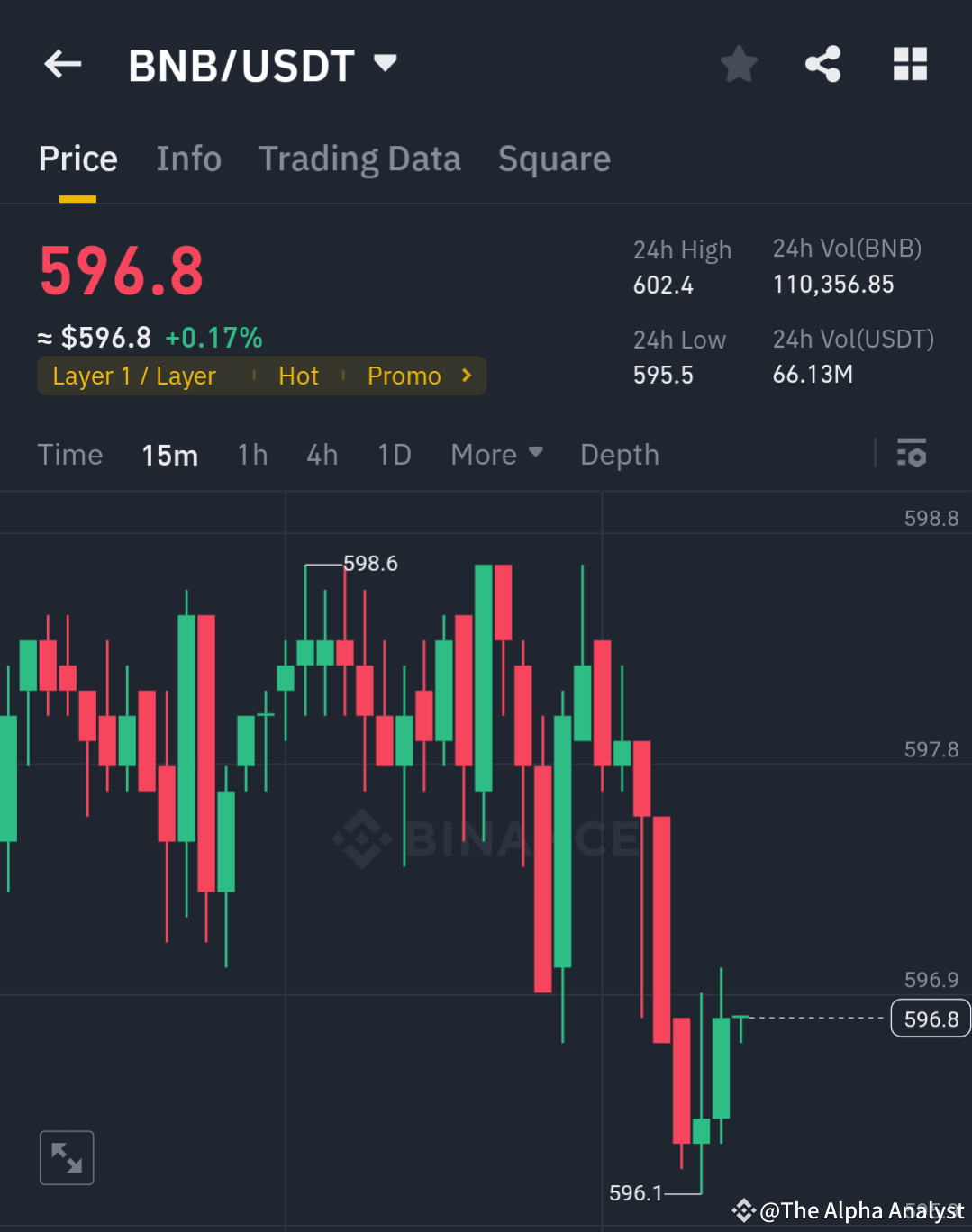Switch candle interval to 4h
Screen dimensions: 972x1232
click(x=322, y=455)
